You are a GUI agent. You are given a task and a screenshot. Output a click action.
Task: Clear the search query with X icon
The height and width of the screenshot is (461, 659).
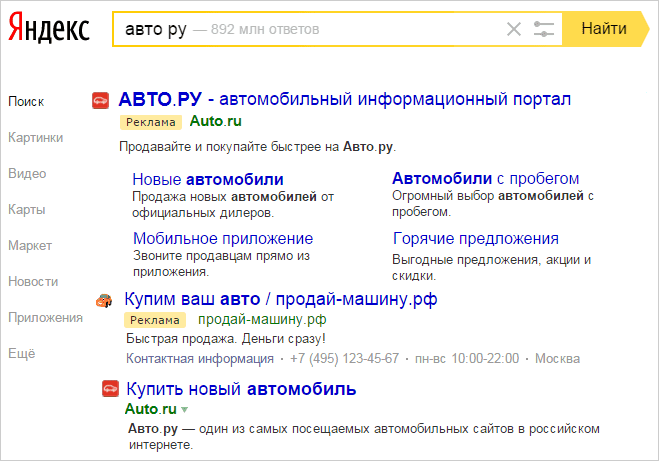coord(514,29)
